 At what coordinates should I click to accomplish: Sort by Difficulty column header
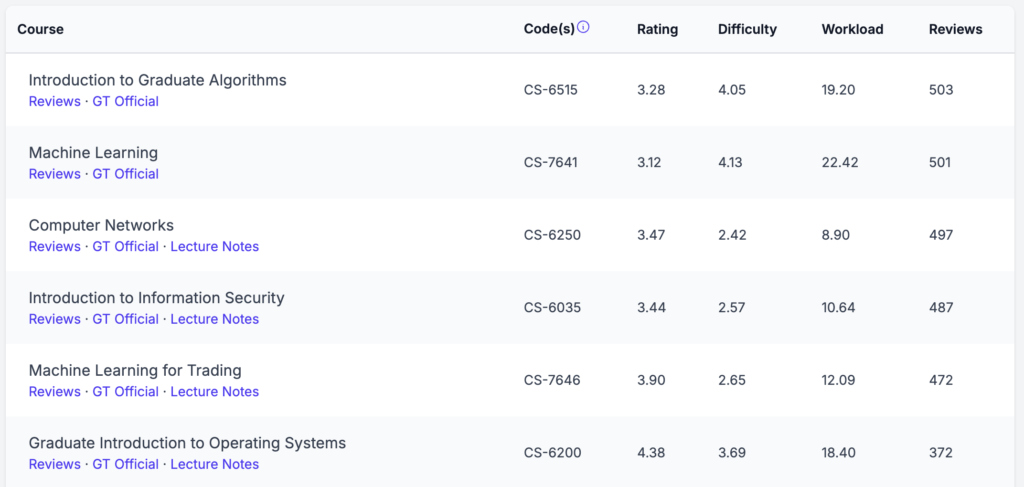coord(747,29)
